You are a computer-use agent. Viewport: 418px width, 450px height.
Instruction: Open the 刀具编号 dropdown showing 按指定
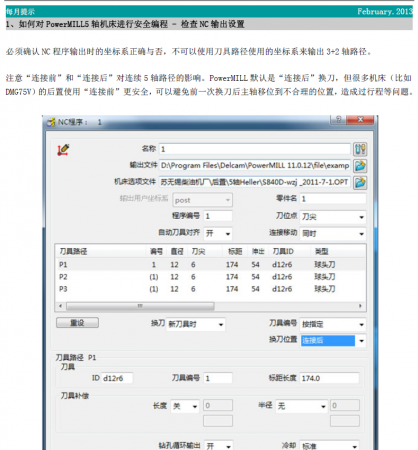[333, 324]
